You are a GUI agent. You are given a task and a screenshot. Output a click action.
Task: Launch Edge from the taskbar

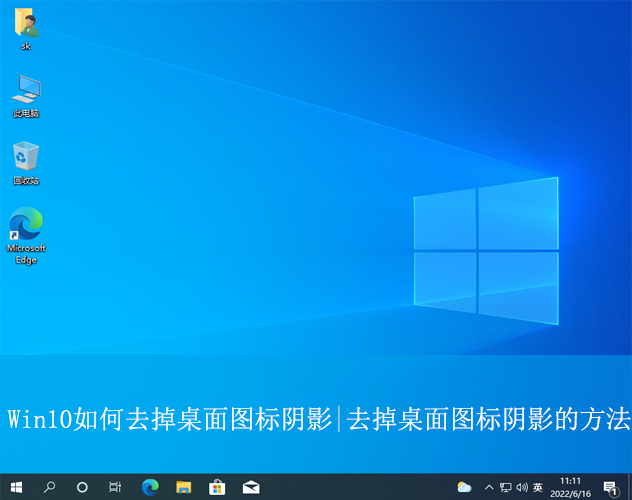(x=150, y=487)
